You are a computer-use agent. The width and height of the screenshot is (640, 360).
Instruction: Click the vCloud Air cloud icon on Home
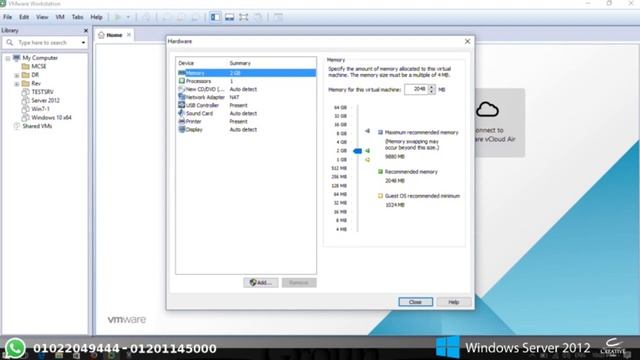click(x=487, y=110)
